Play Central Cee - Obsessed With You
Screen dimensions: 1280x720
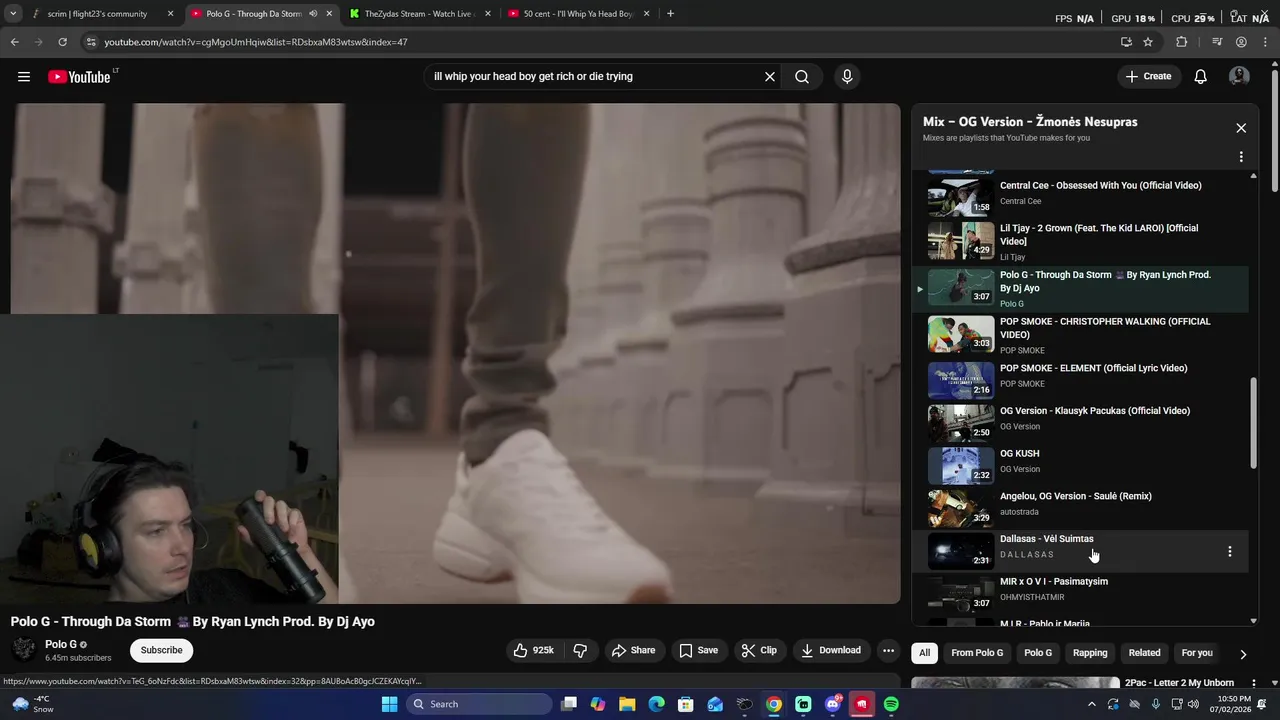[x=1079, y=195]
